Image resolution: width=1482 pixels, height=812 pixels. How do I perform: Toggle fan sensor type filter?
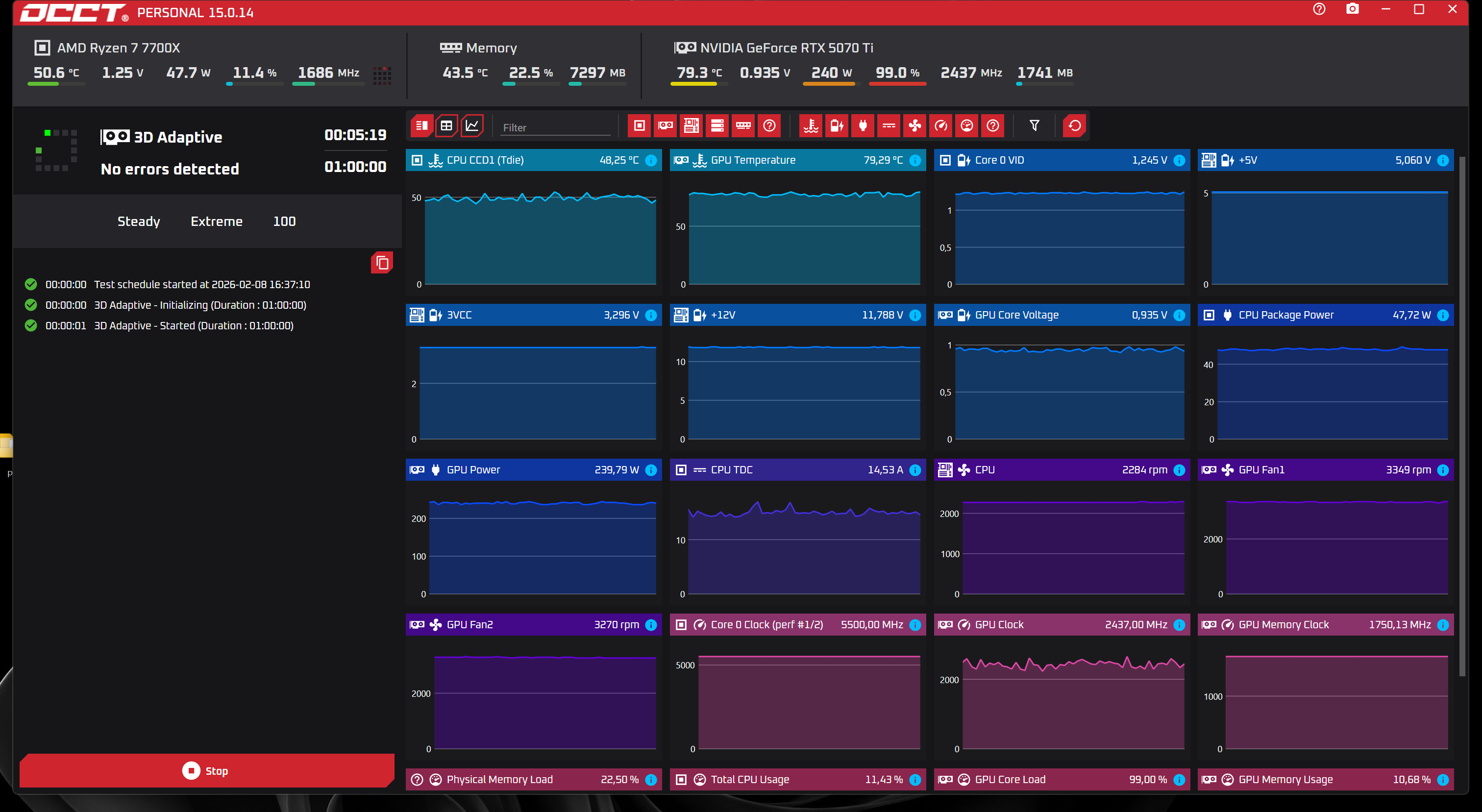click(x=915, y=125)
